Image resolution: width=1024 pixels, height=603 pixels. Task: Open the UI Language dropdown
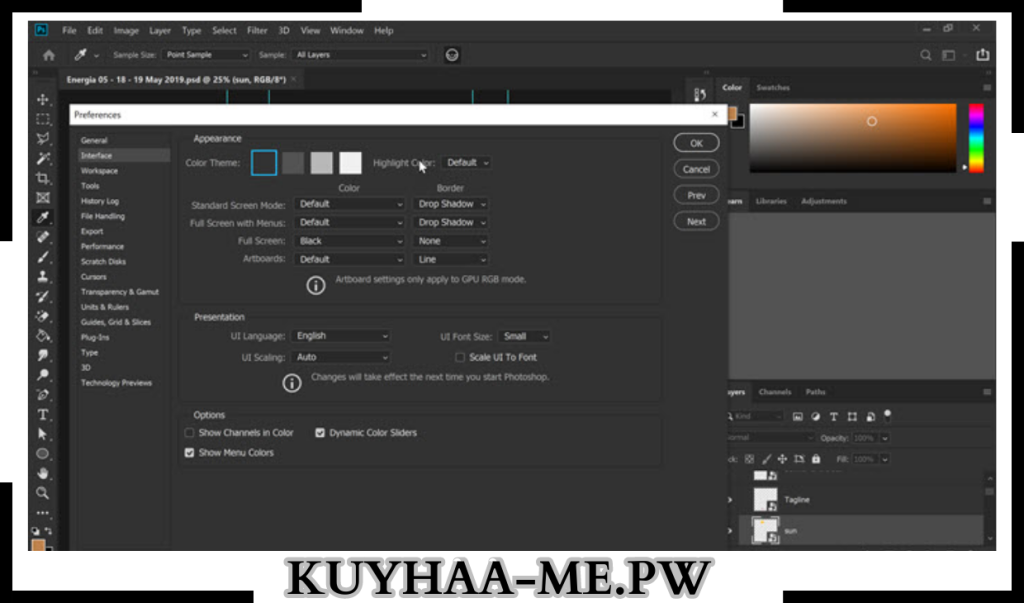(341, 336)
